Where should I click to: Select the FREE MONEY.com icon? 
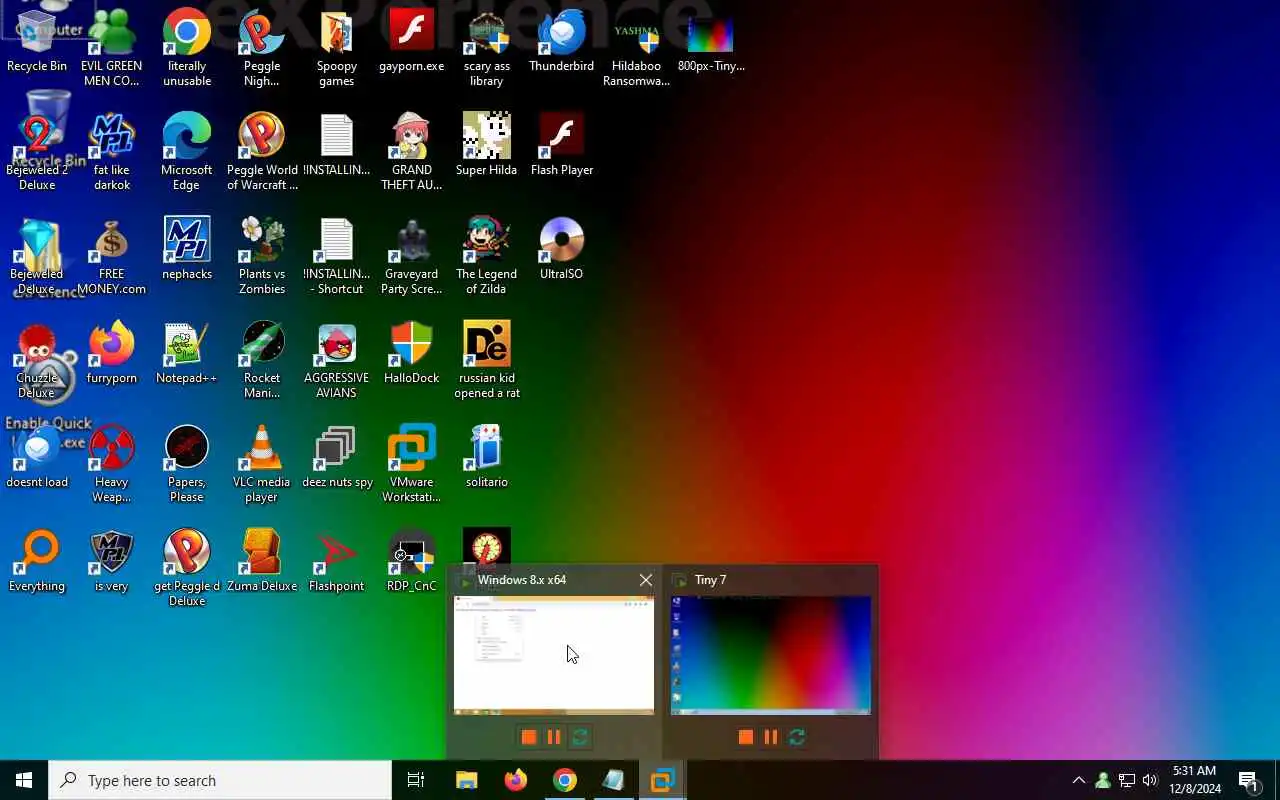pyautogui.click(x=111, y=256)
